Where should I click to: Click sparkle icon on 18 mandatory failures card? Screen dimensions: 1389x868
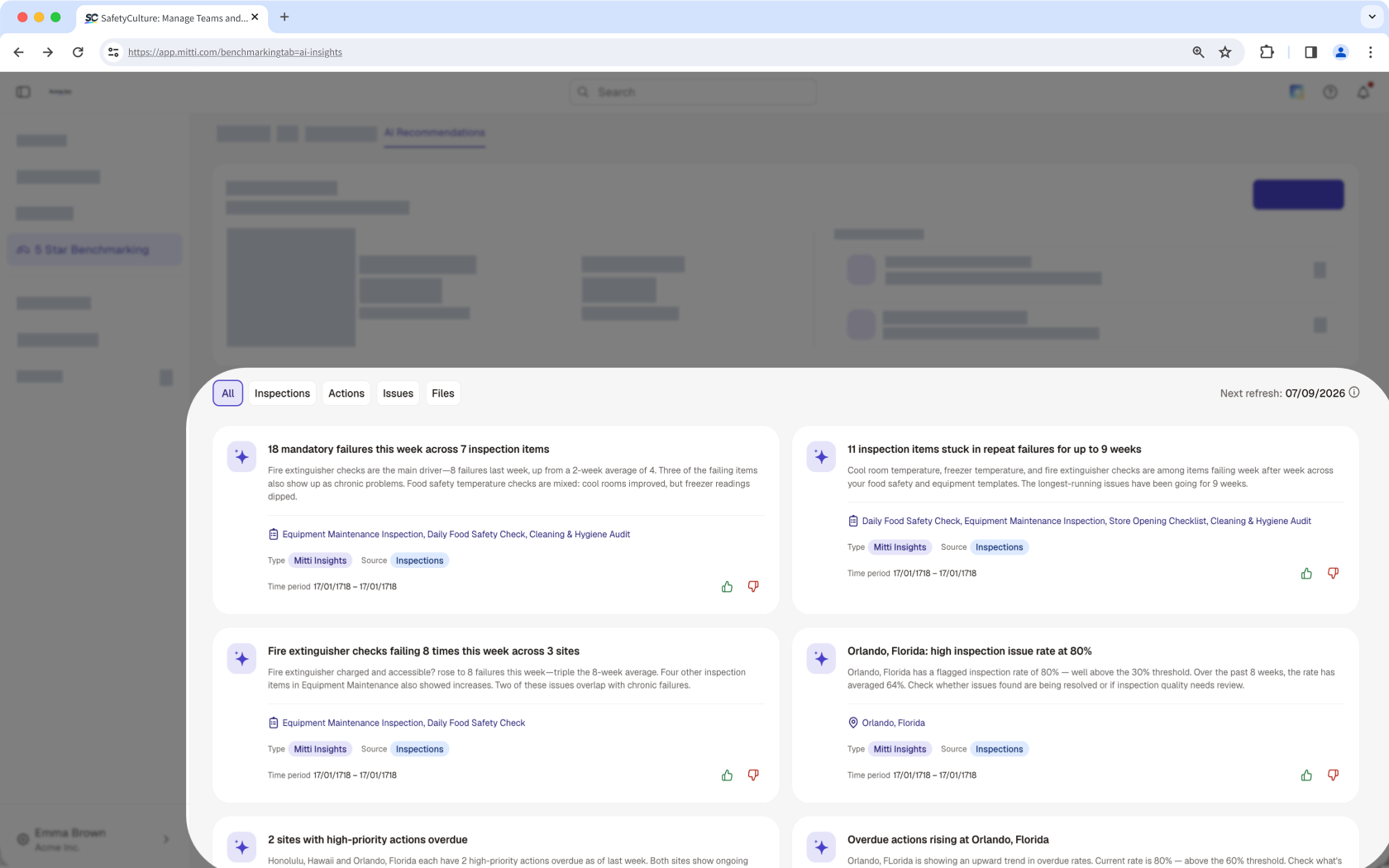click(241, 457)
